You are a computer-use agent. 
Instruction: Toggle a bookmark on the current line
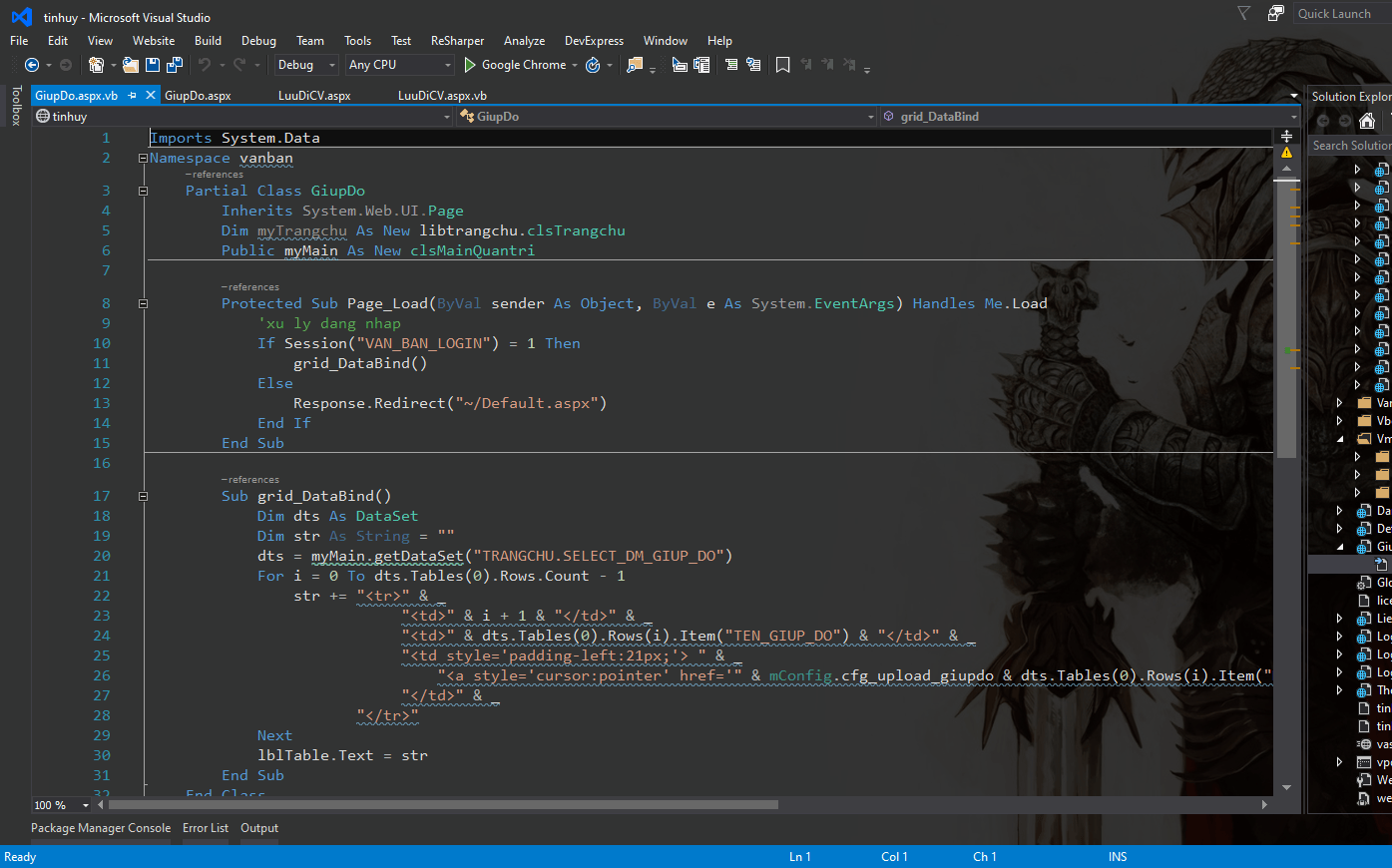(x=783, y=65)
